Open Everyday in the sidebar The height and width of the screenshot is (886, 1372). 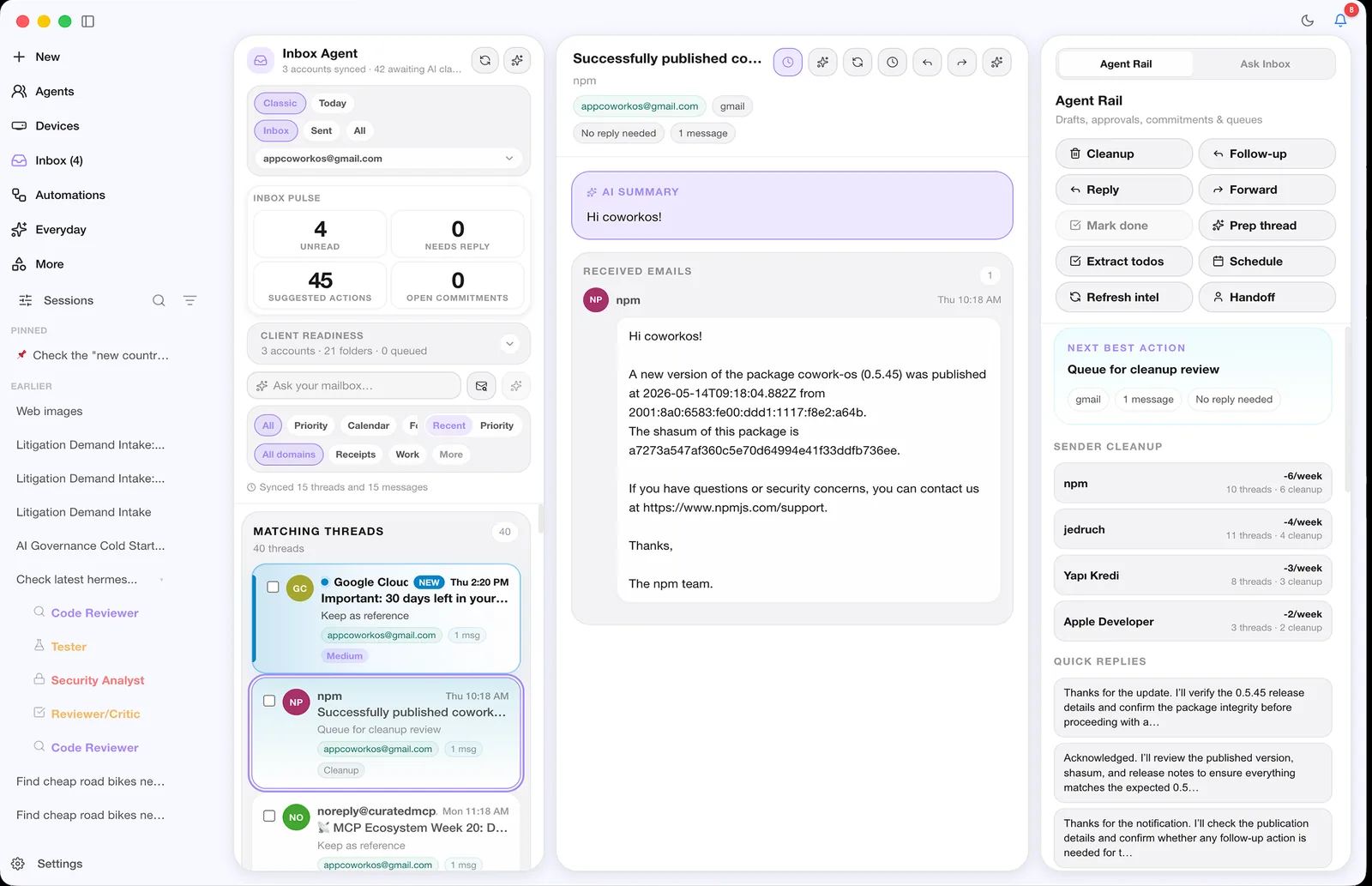(60, 229)
